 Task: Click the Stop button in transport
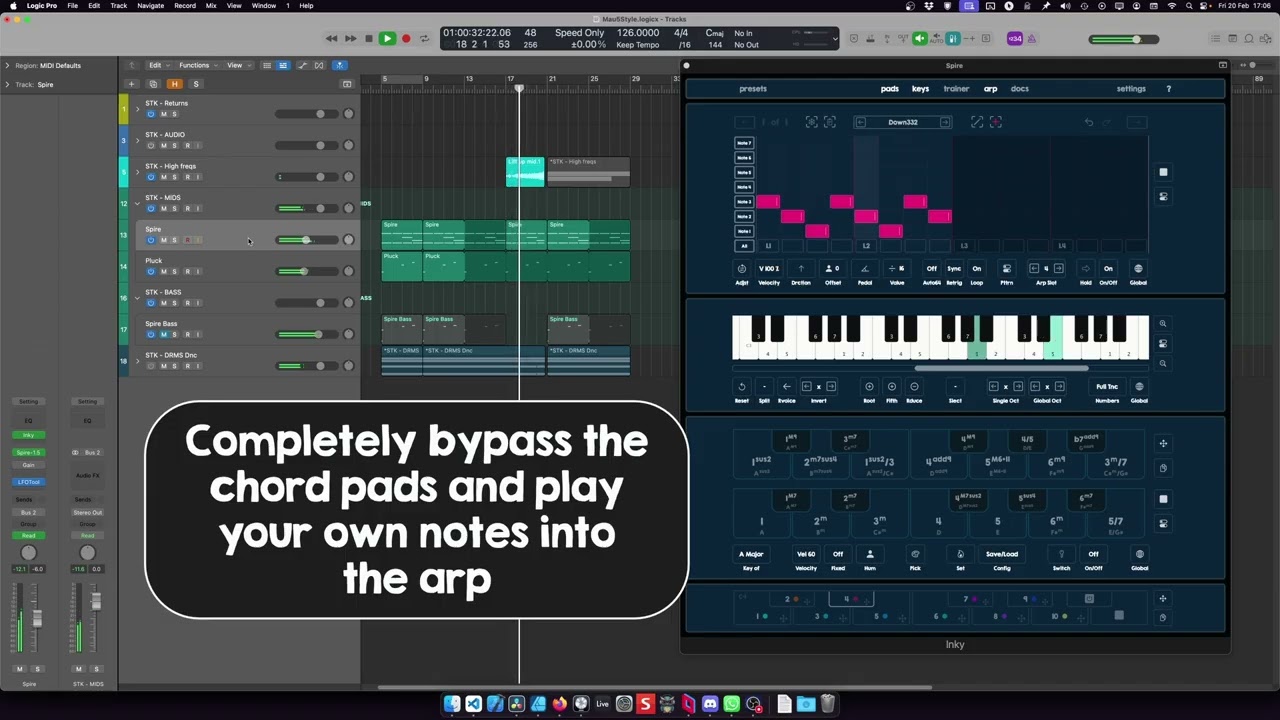(369, 39)
